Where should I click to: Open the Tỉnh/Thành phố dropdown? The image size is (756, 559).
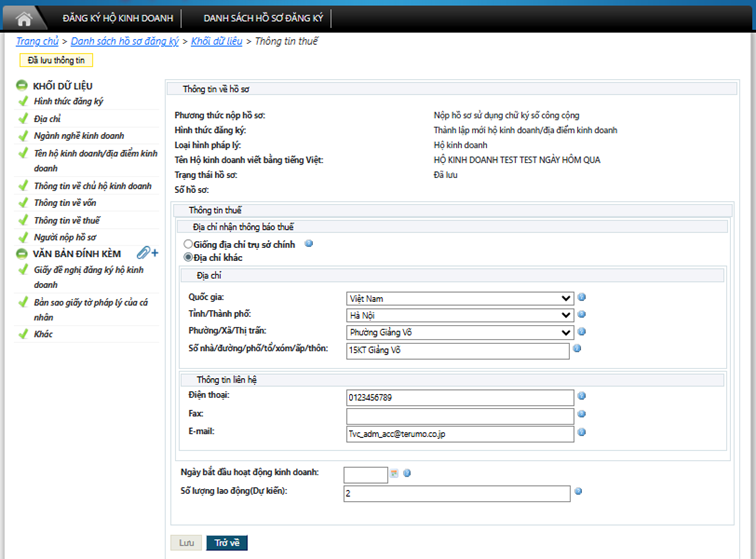pyautogui.click(x=567, y=315)
